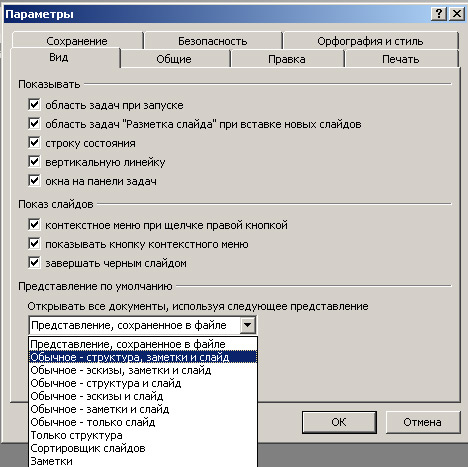Select Обычное - эскизы и слайд

143,396
